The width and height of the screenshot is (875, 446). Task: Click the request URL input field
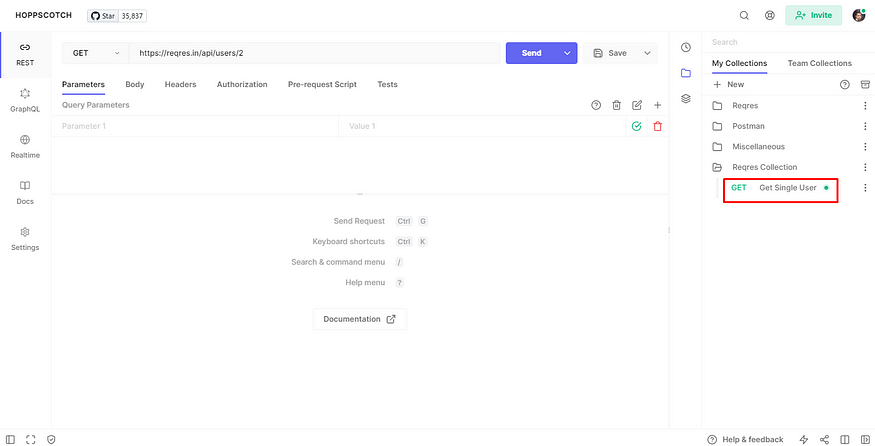point(315,53)
